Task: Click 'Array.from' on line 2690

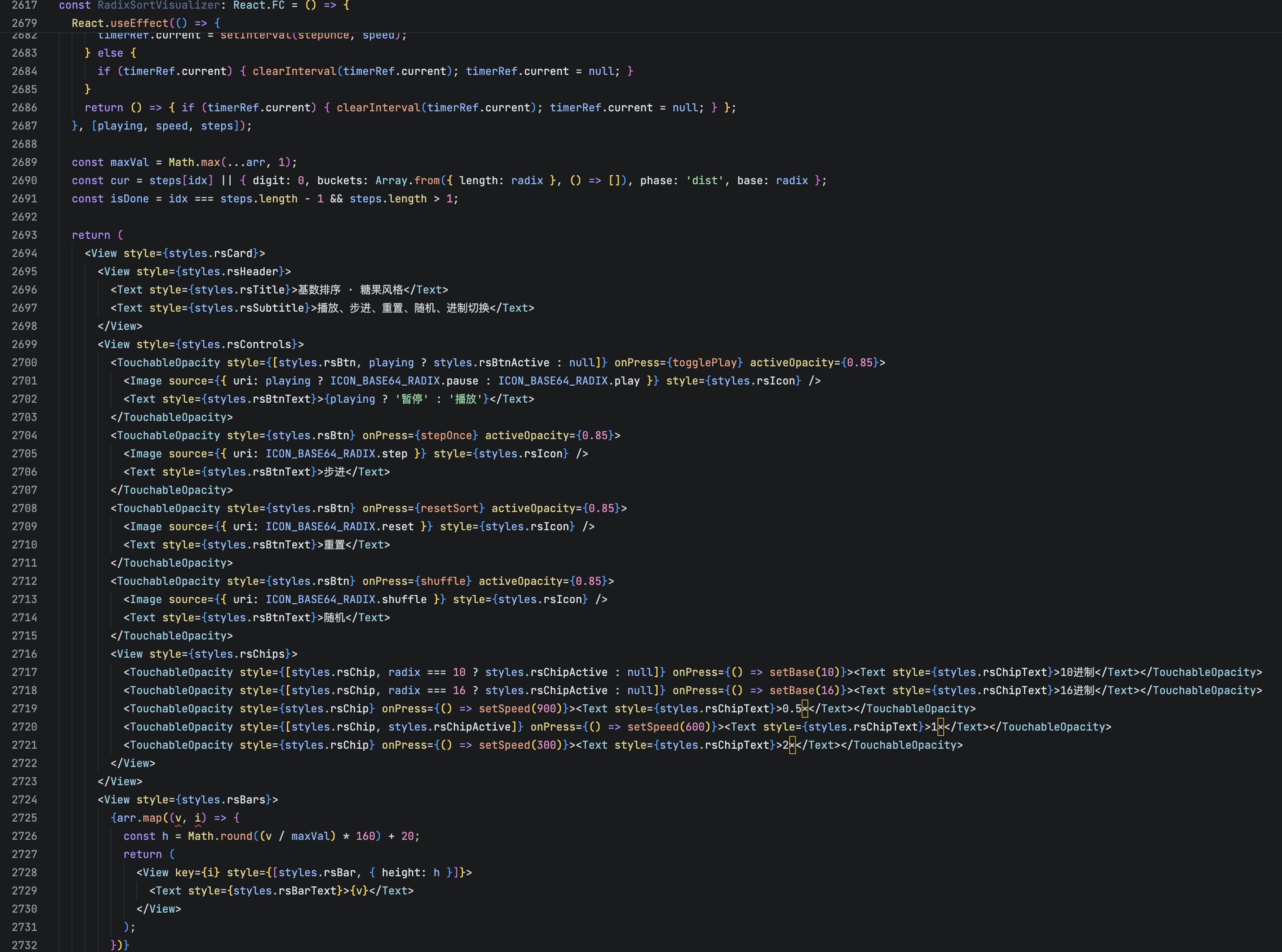Action: point(407,181)
